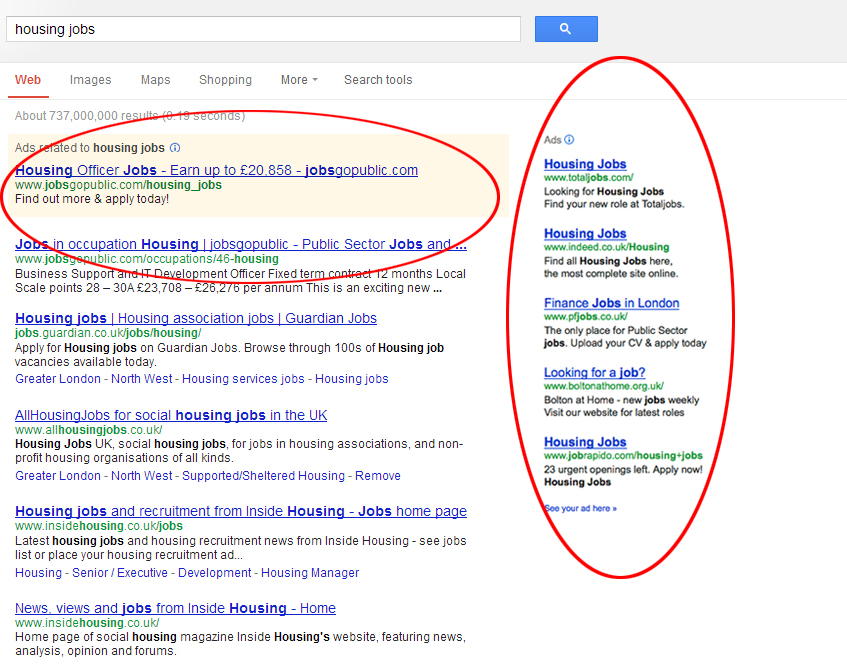847x665 pixels.
Task: Click the 'www.pfjobs.co.uk/' ad URL
Action: (x=586, y=317)
